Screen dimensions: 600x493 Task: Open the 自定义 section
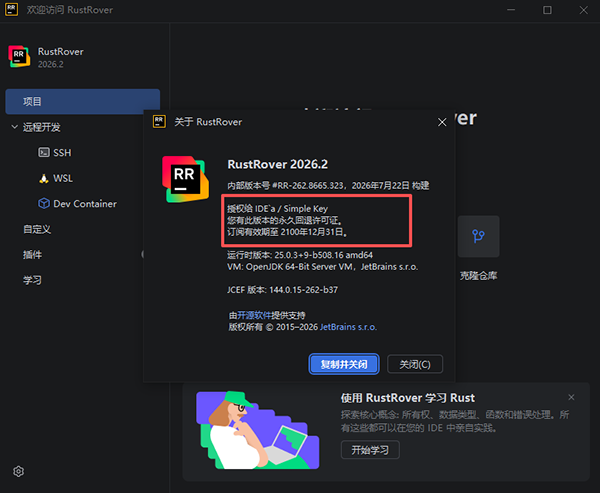pos(37,229)
